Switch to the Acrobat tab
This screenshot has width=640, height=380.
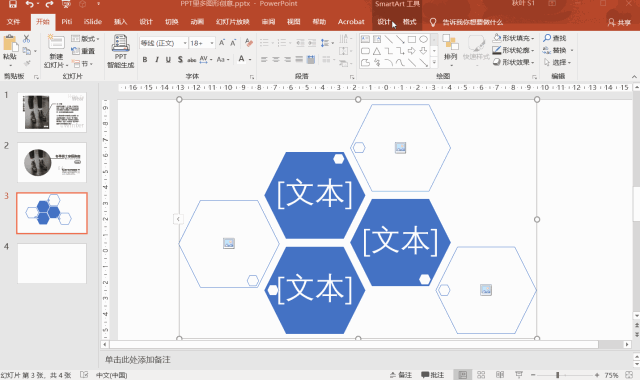pos(351,22)
